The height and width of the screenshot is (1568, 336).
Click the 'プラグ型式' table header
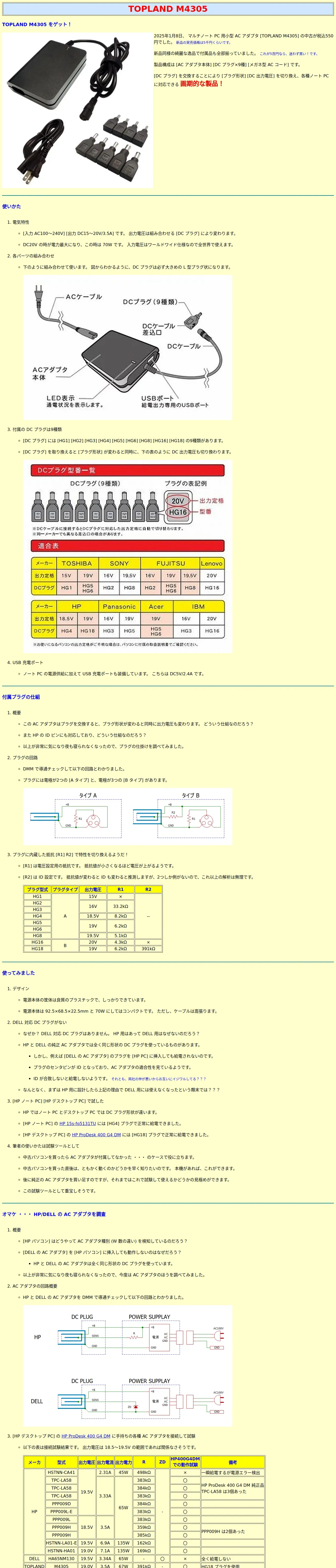[37, 889]
